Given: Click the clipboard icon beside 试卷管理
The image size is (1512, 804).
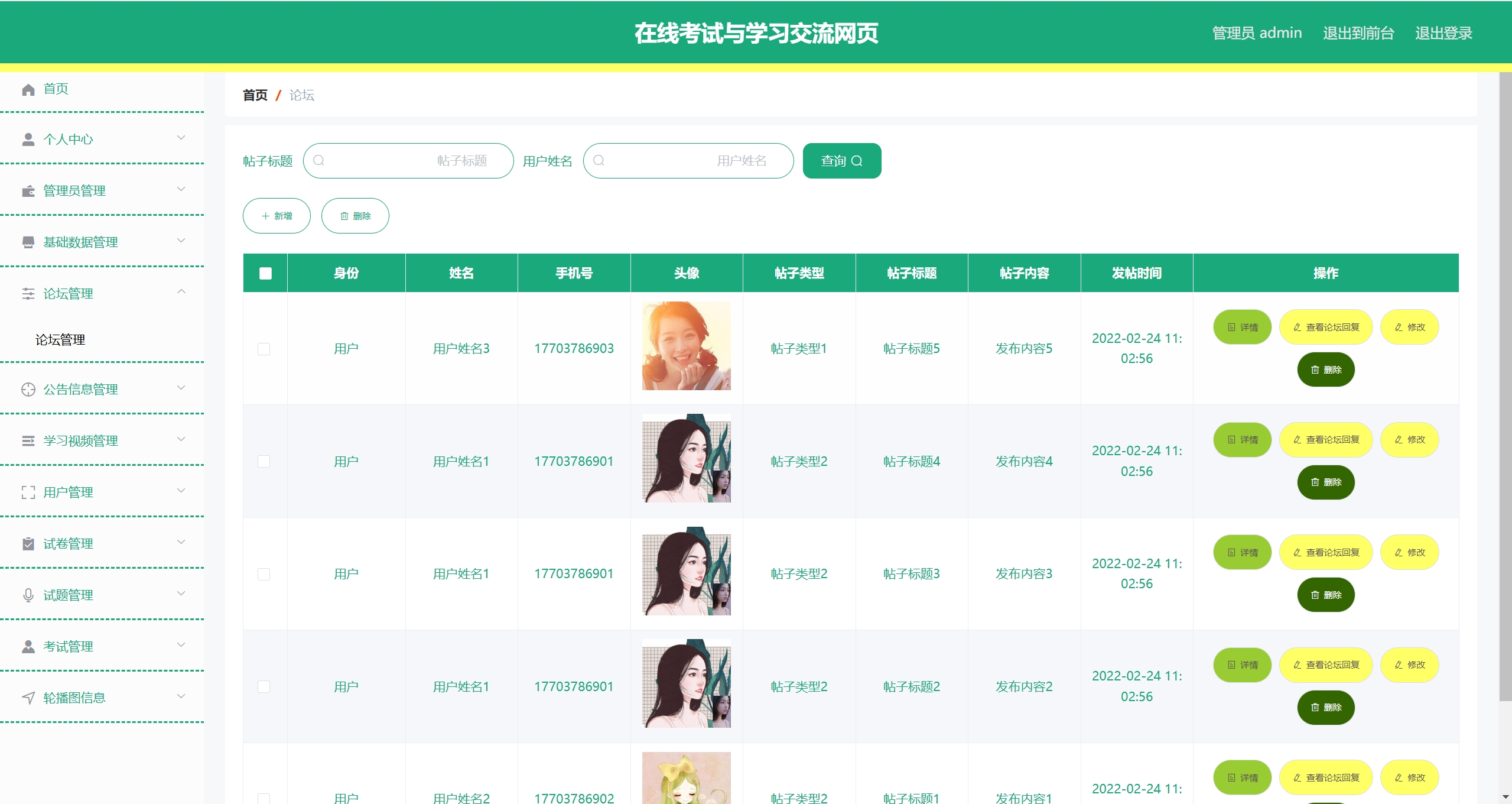Looking at the screenshot, I should click(28, 544).
